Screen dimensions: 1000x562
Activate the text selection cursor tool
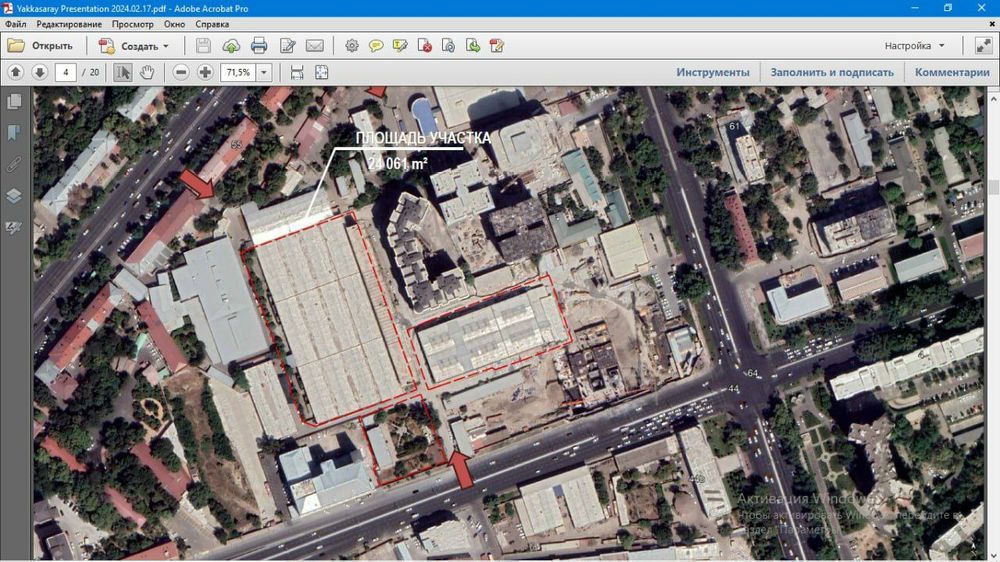pyautogui.click(x=122, y=72)
